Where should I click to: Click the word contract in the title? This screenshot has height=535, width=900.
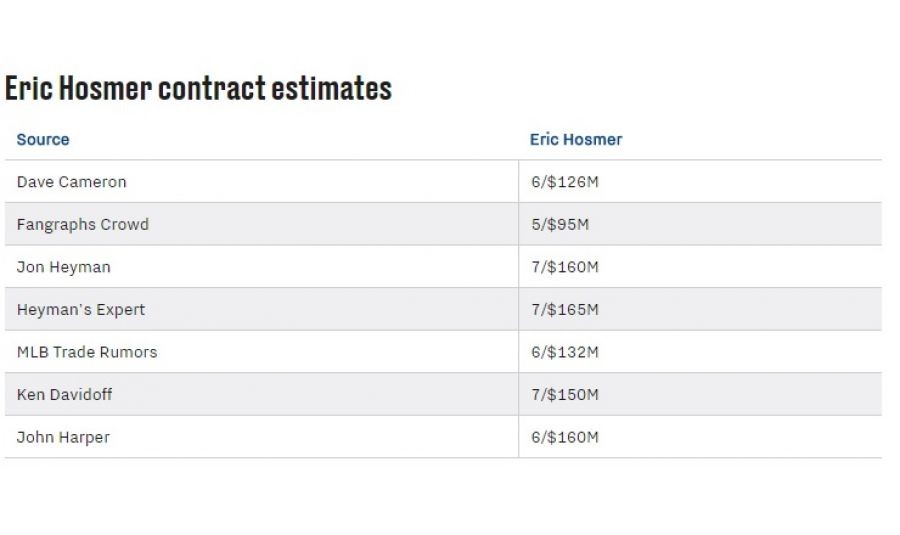pos(212,89)
